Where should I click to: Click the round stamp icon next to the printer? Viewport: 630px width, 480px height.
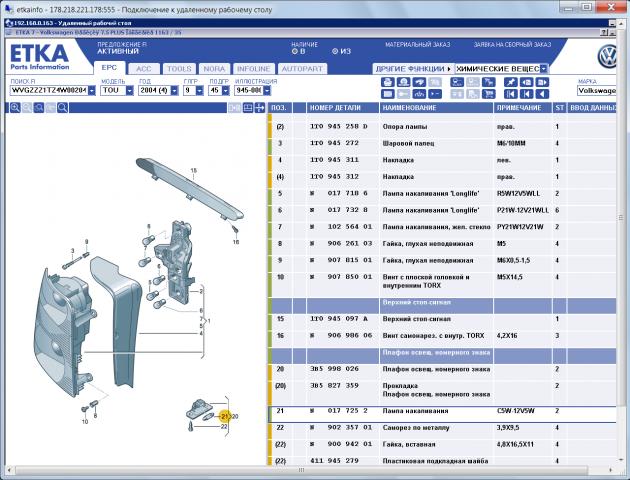pyautogui.click(x=403, y=82)
